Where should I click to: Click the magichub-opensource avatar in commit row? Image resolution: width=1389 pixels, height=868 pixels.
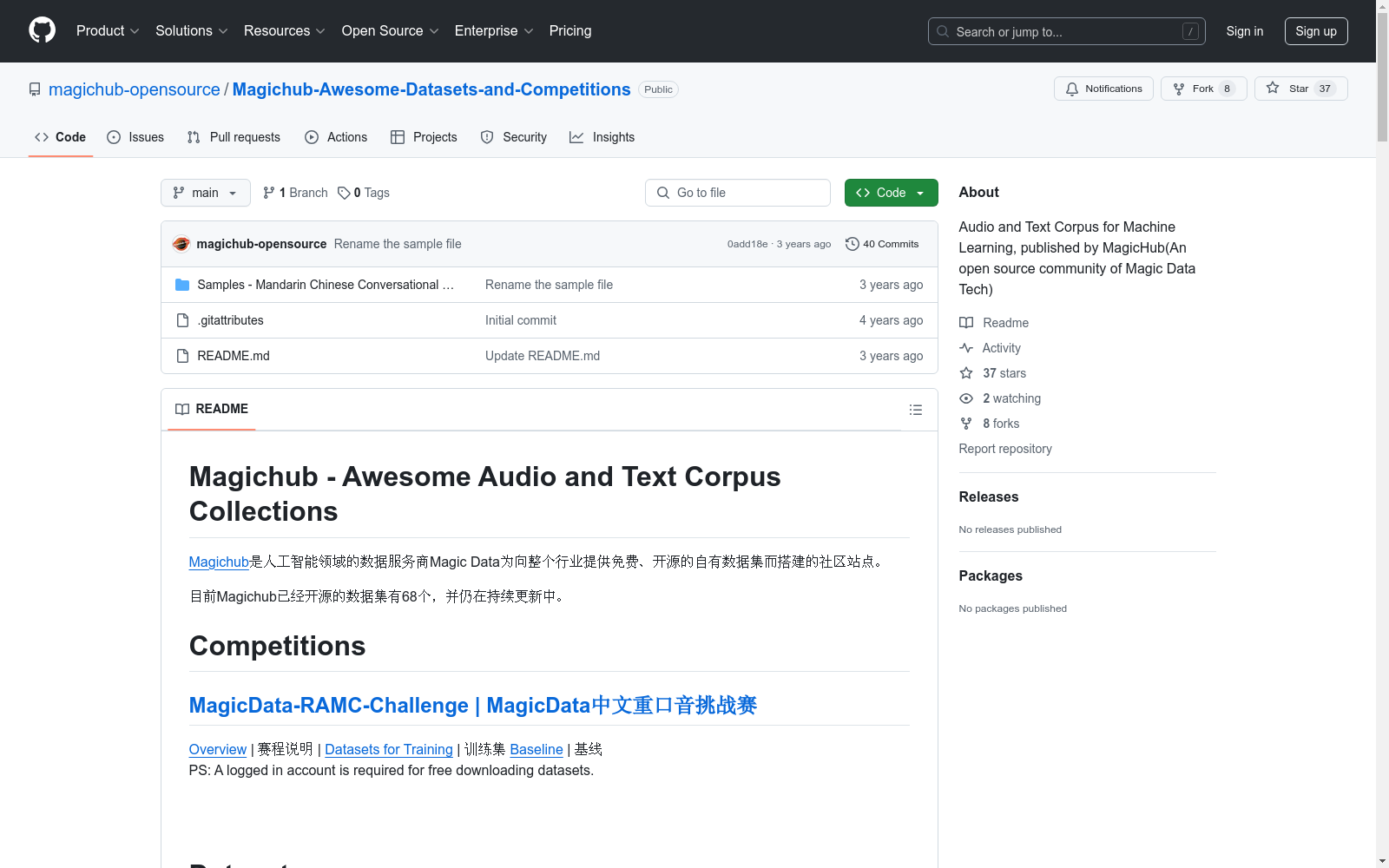[x=181, y=244]
